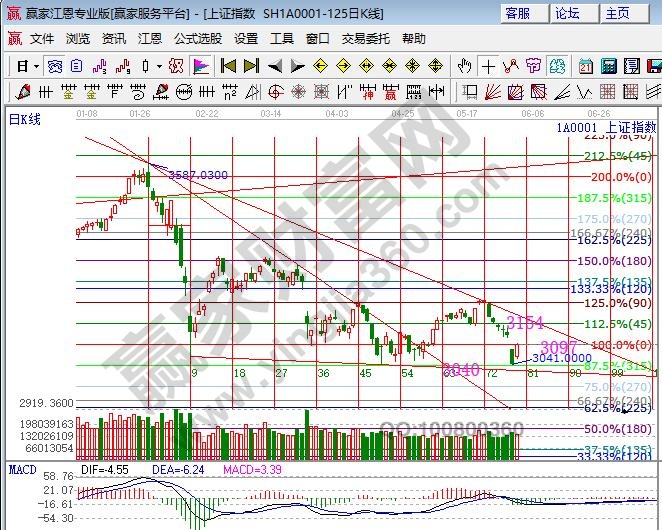
Task: Click the red 赢 toolbar icon
Action: pyautogui.click(x=390, y=92)
